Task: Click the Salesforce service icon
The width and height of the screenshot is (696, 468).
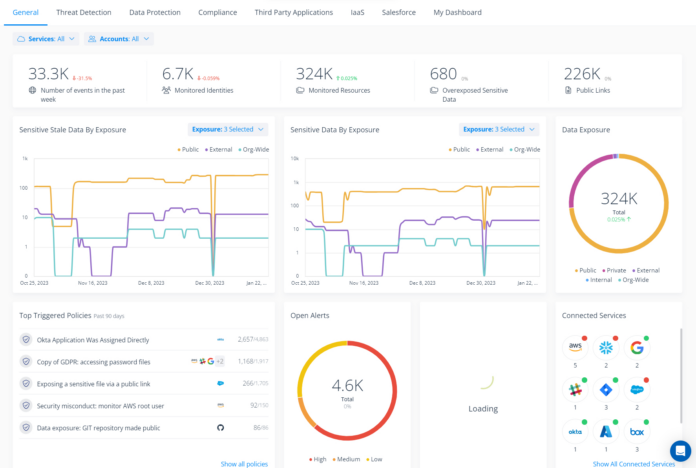Action: pyautogui.click(x=636, y=391)
